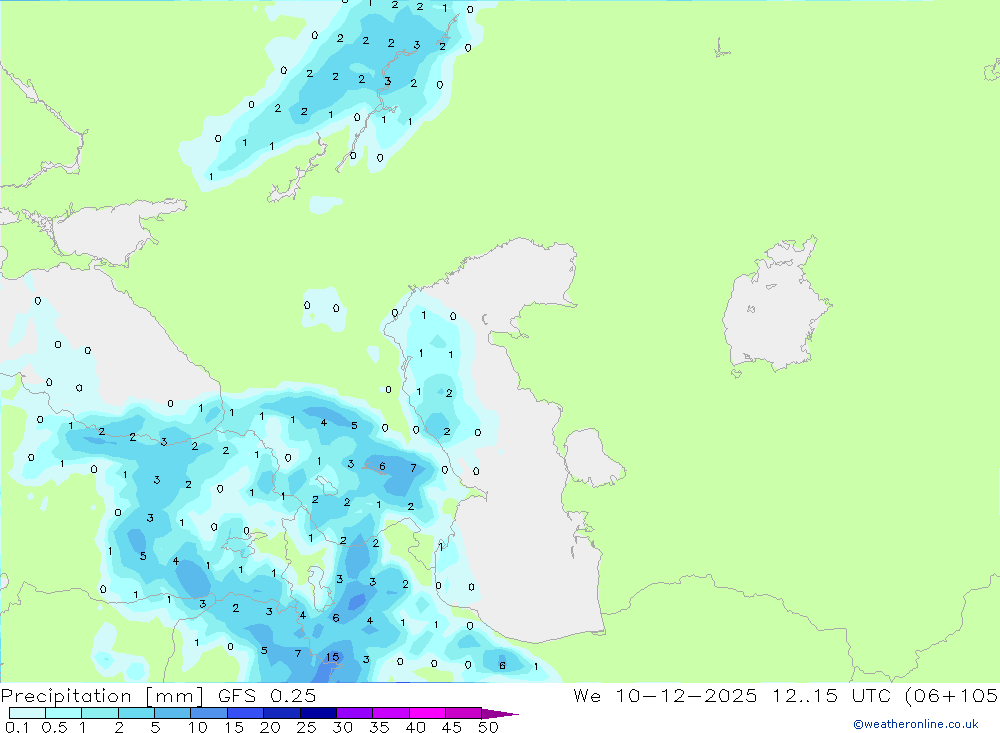Image resolution: width=1000 pixels, height=733 pixels.
Task: Click the arrow tip above 50 mm on legend
Action: pos(500,714)
